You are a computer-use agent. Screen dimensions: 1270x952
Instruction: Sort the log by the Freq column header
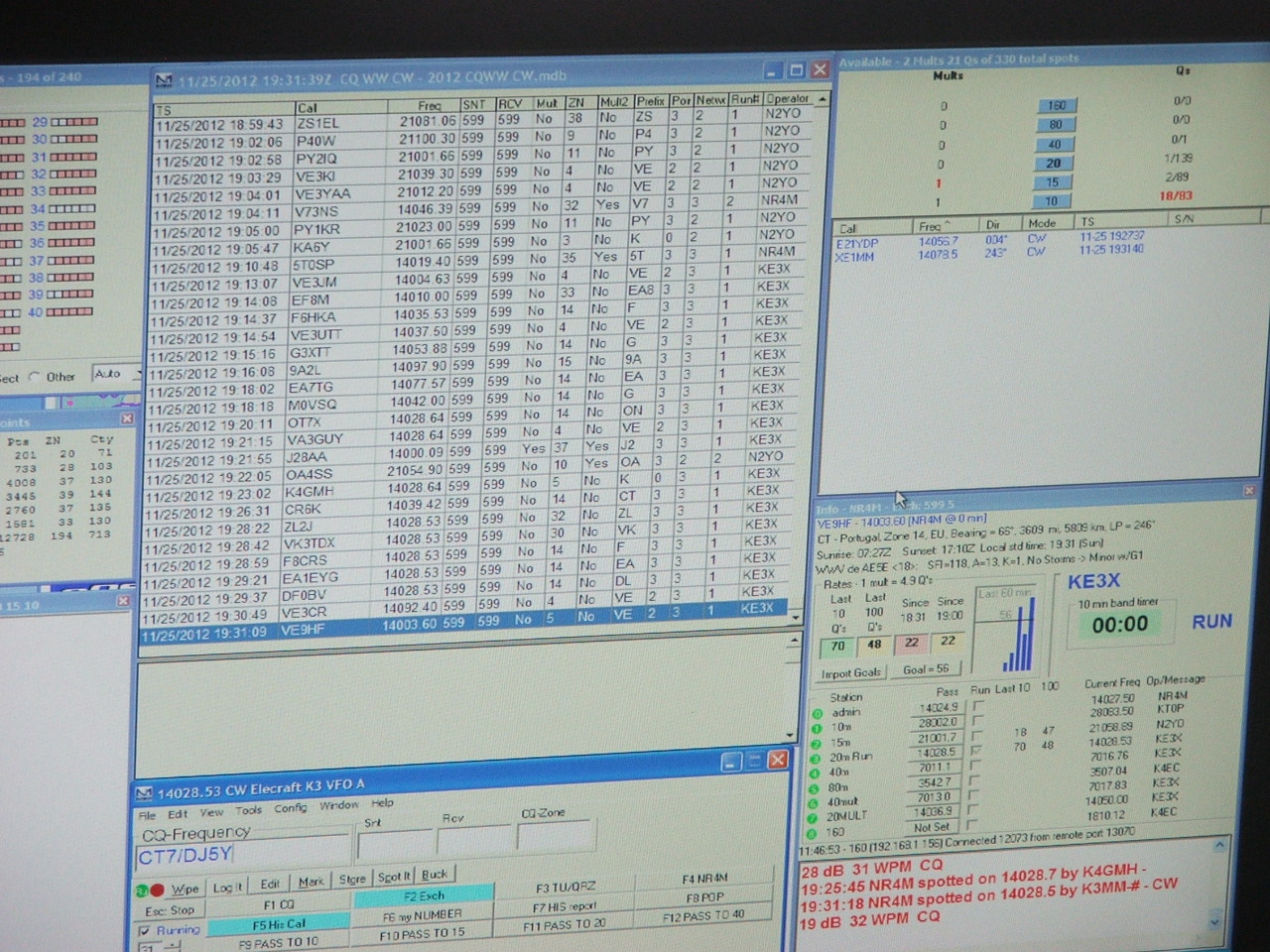click(x=422, y=105)
